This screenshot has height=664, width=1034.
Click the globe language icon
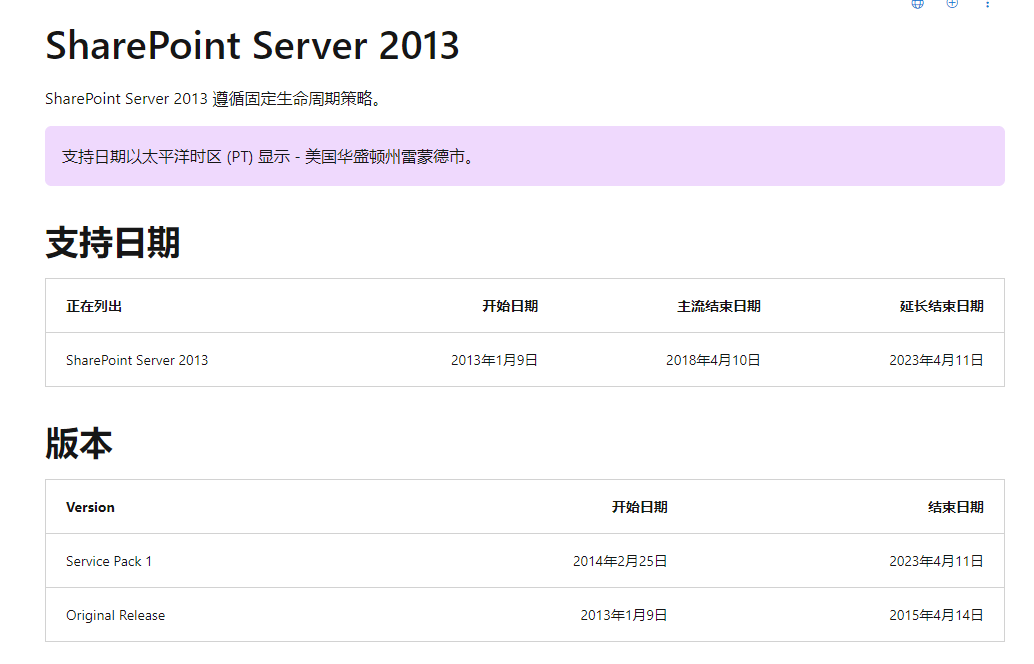click(x=917, y=3)
